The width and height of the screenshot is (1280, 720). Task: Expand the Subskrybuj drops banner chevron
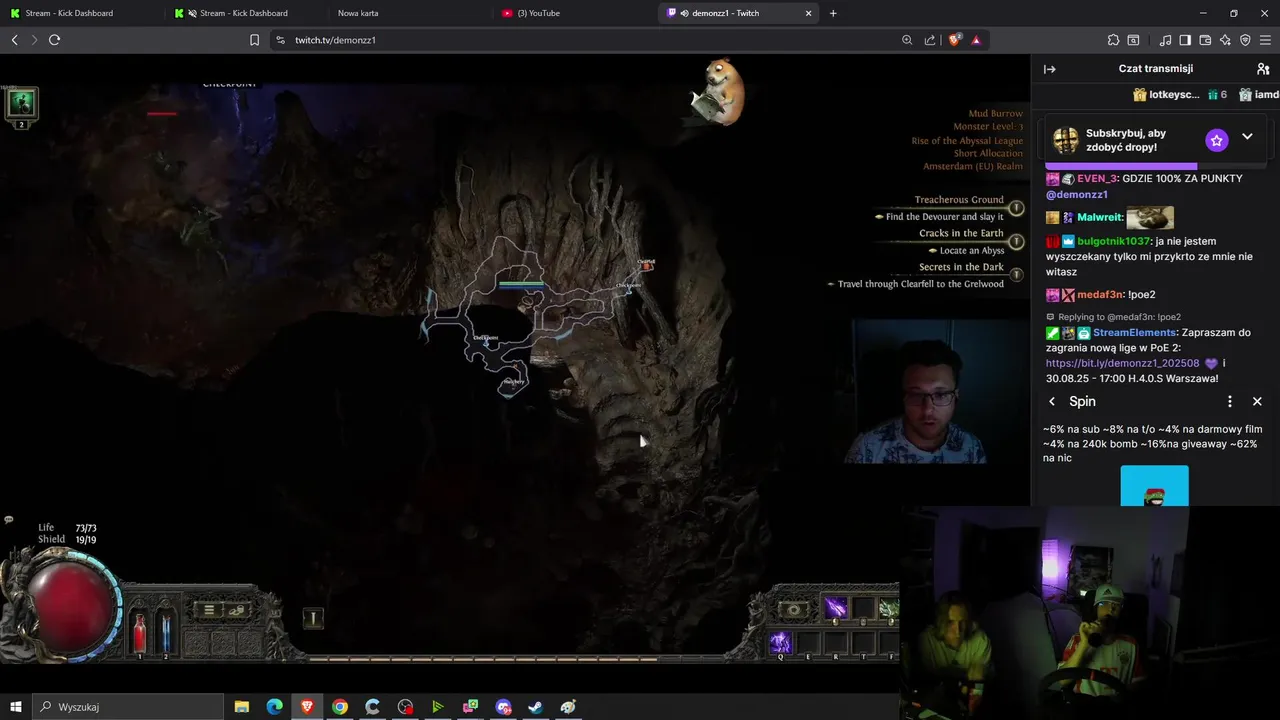click(x=1247, y=136)
